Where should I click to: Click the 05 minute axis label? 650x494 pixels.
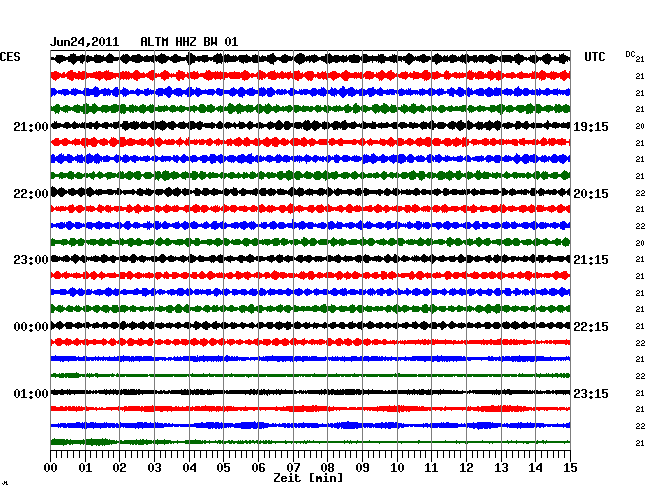223,468
